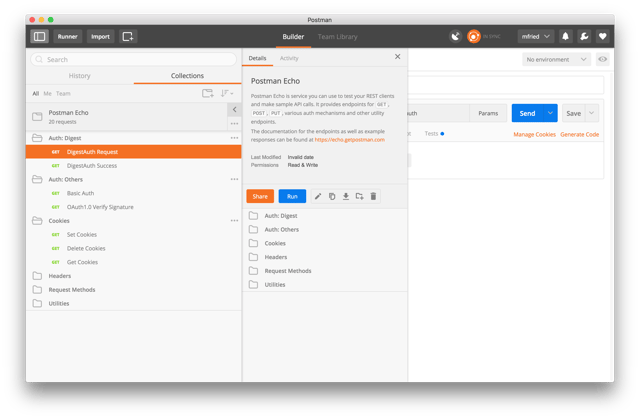640x419 pixels.
Task: Create a new collection with the folder-plus icon
Action: (x=208, y=93)
